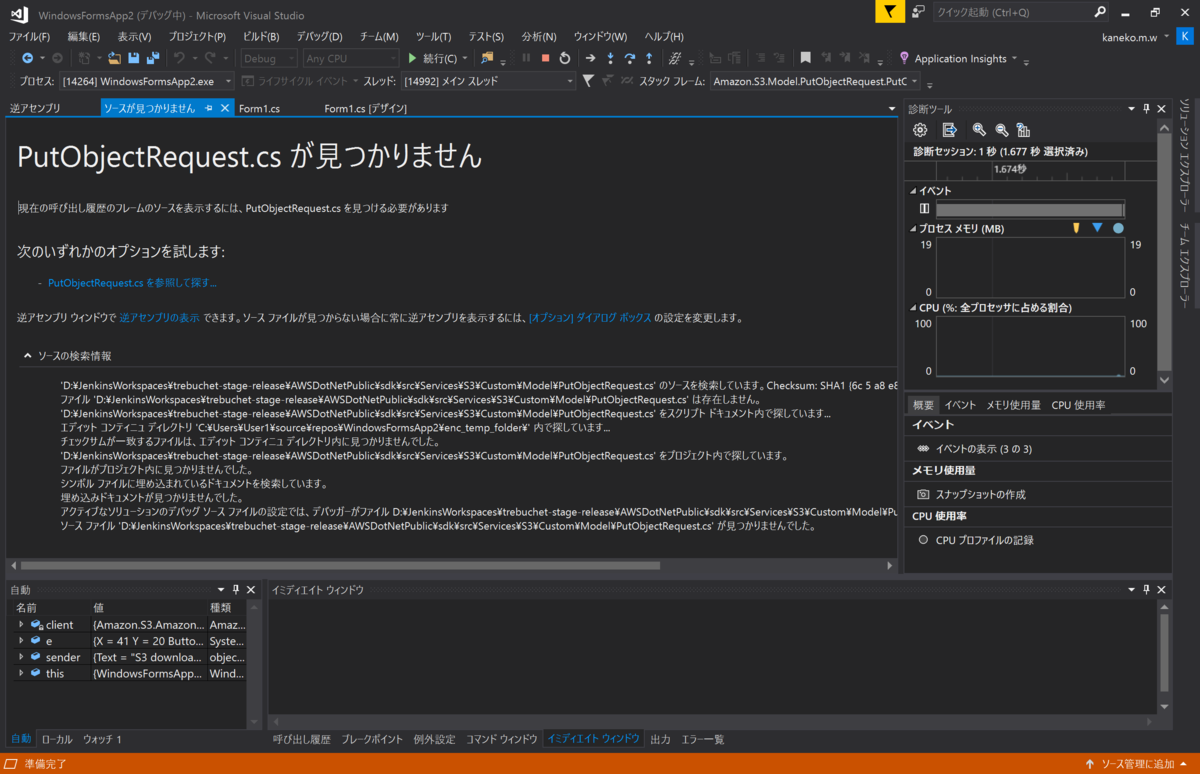Collapse the プロセス メモリ (MB) section
1200x774 pixels.
point(913,229)
